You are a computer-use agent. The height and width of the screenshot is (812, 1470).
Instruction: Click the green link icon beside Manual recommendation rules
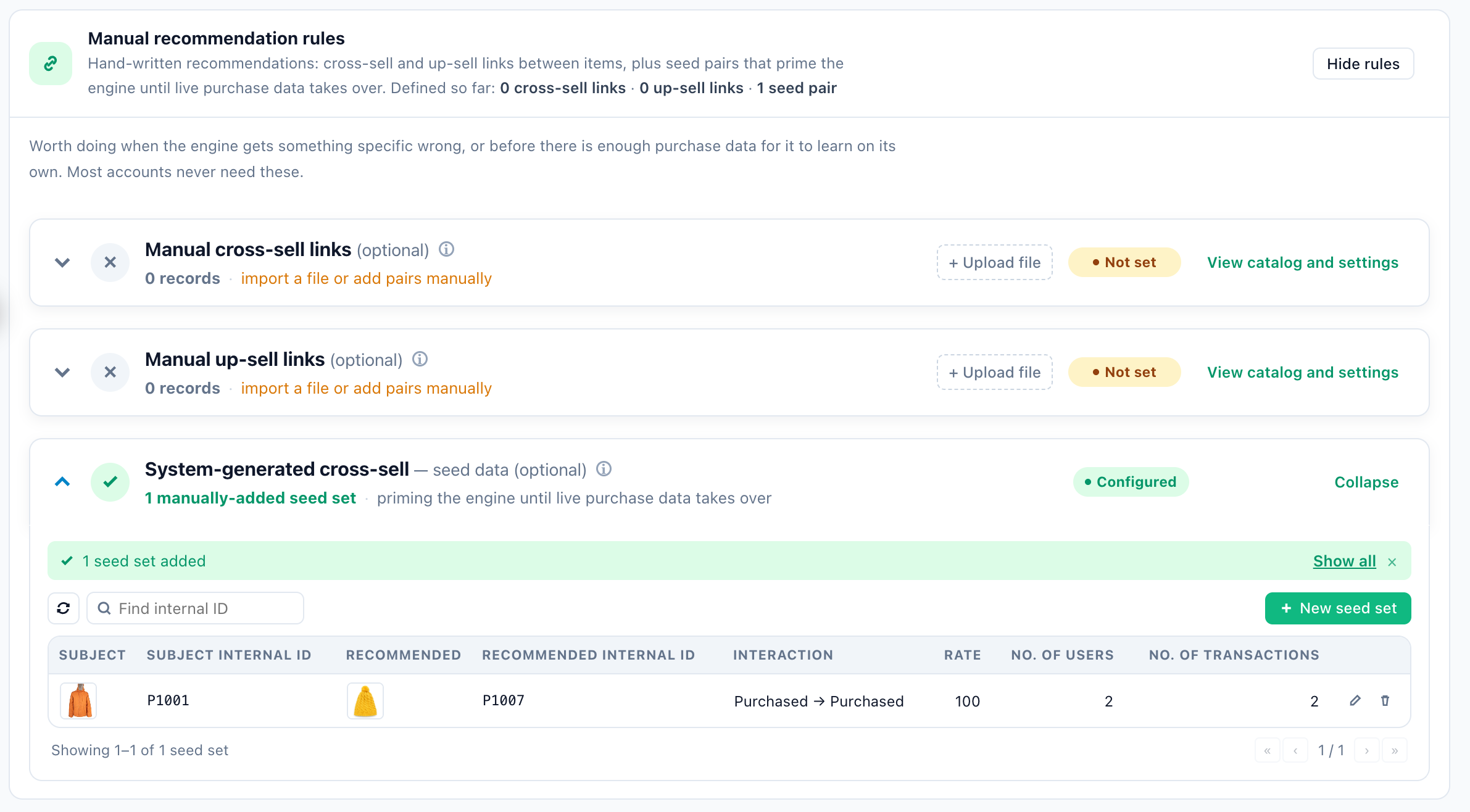(51, 64)
